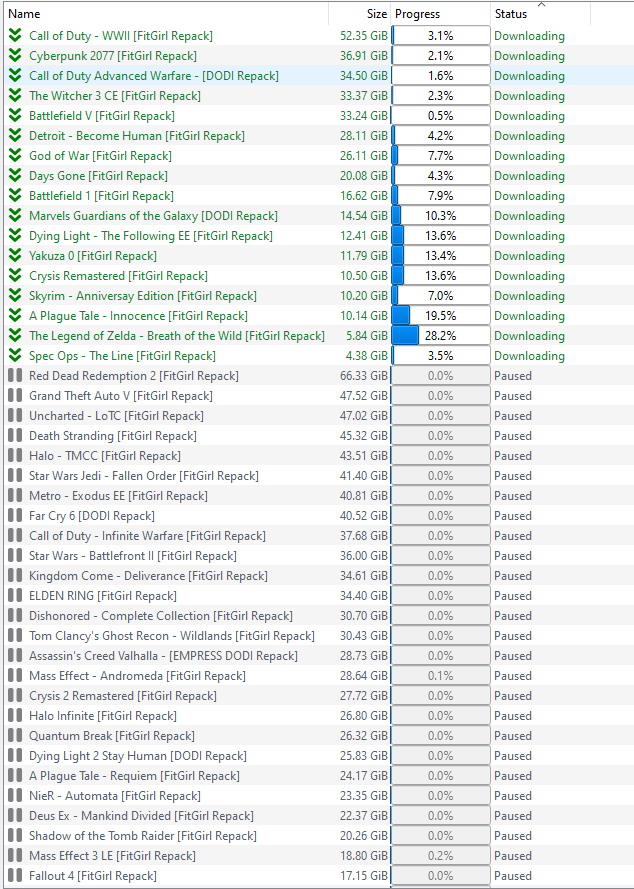The height and width of the screenshot is (889, 634).
Task: Select Call of Duty Advanced Warfare torrent row
Action: (318, 75)
